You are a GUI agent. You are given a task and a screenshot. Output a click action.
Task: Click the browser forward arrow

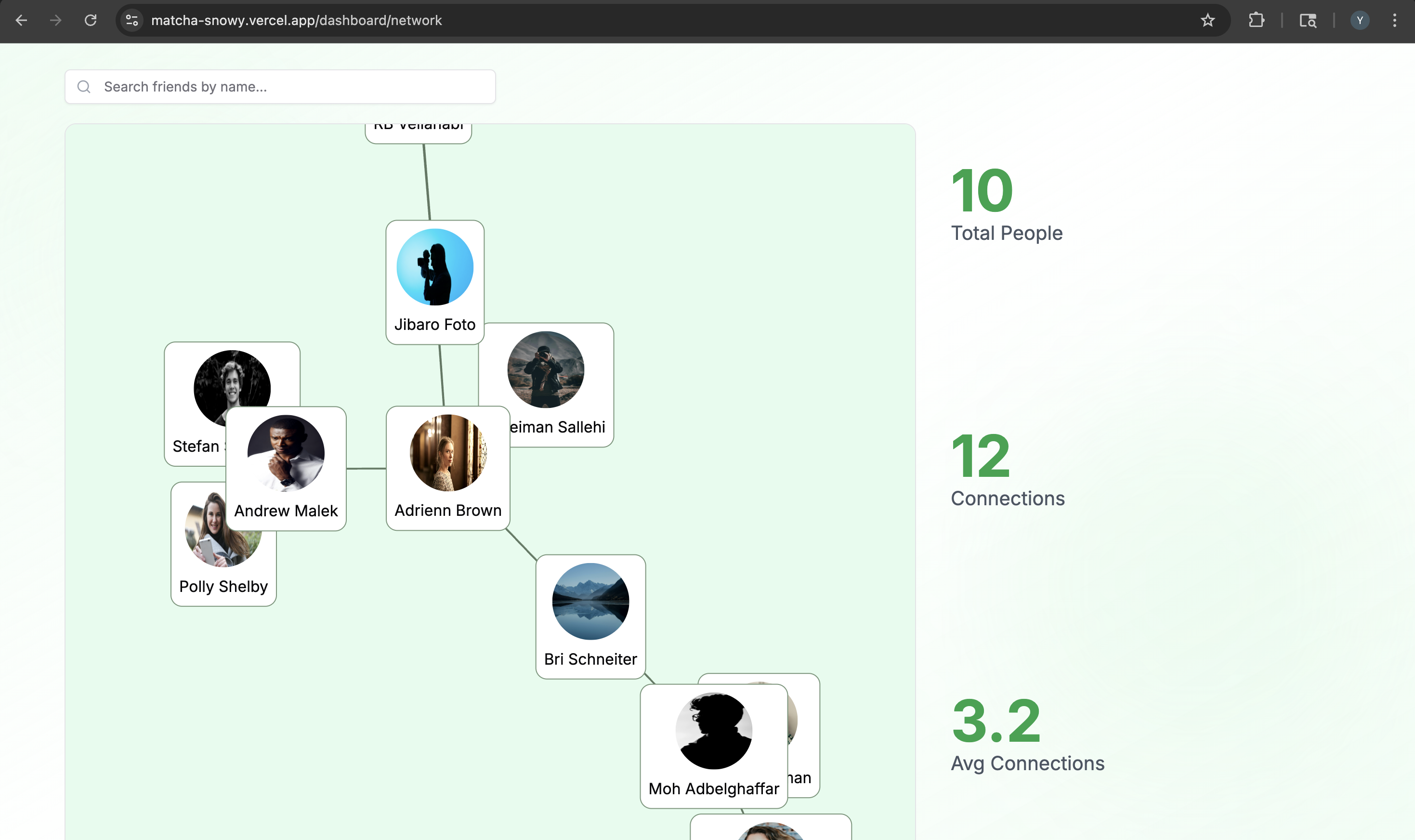point(55,20)
